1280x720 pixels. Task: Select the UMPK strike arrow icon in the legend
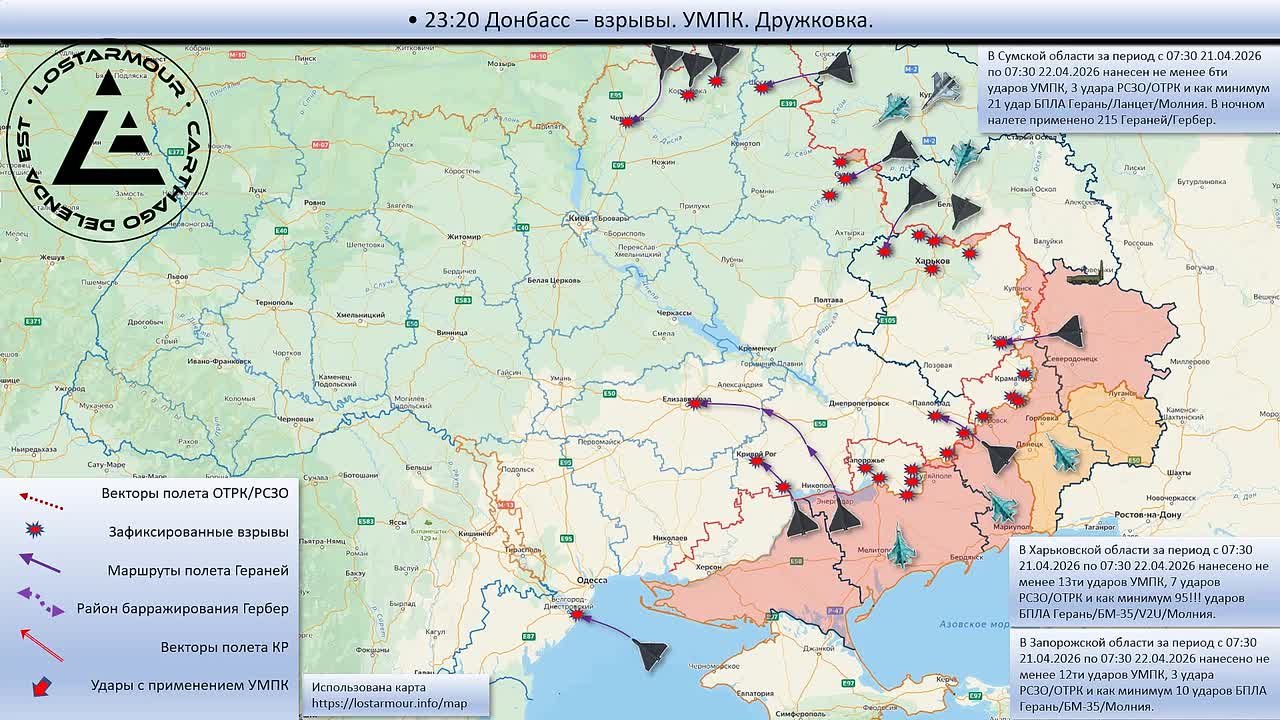42,686
